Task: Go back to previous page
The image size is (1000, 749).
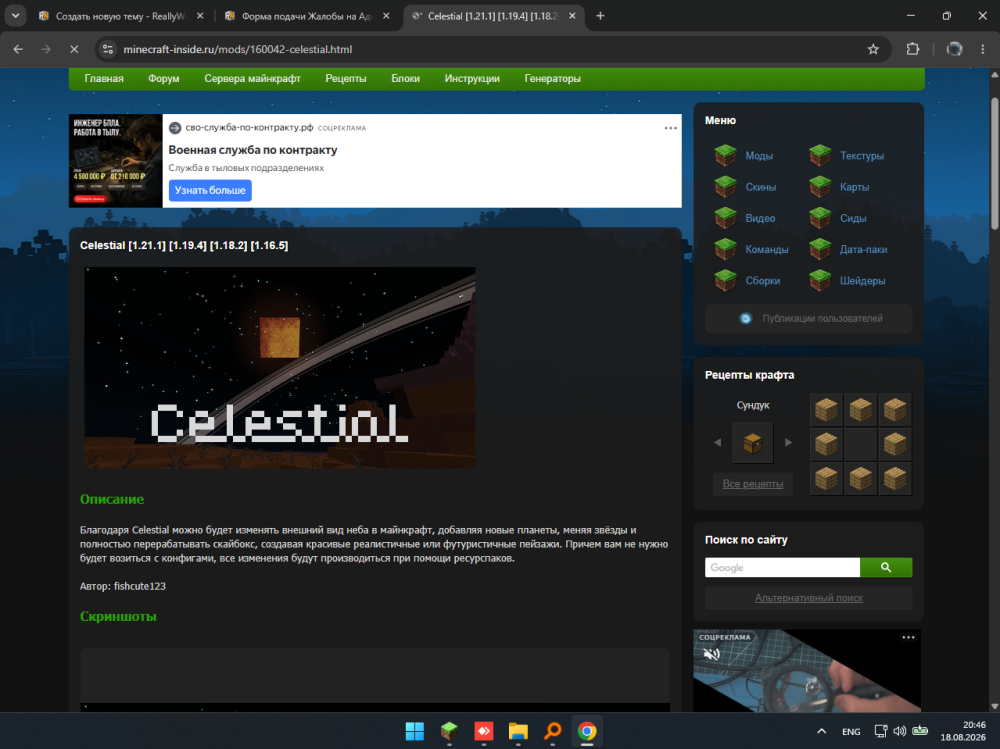Action: [x=18, y=49]
